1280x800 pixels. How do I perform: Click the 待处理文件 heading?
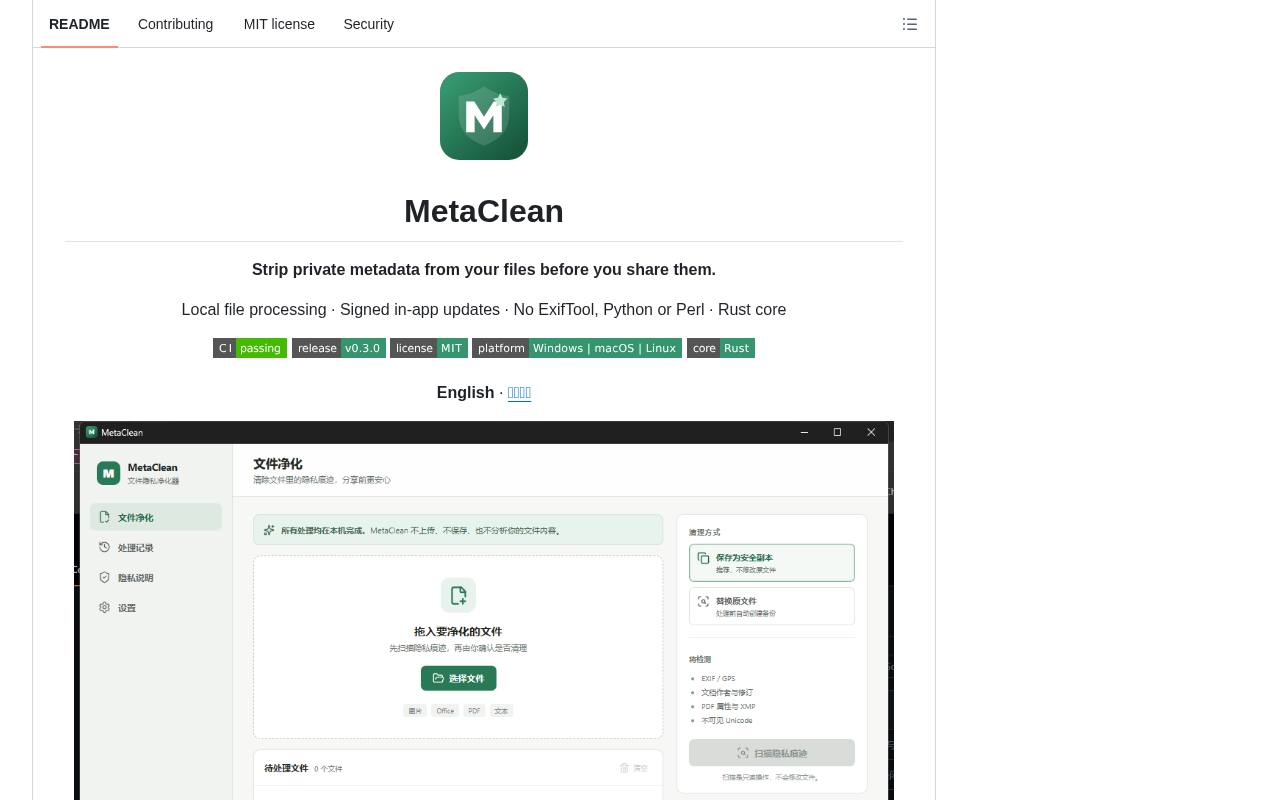pyautogui.click(x=286, y=768)
